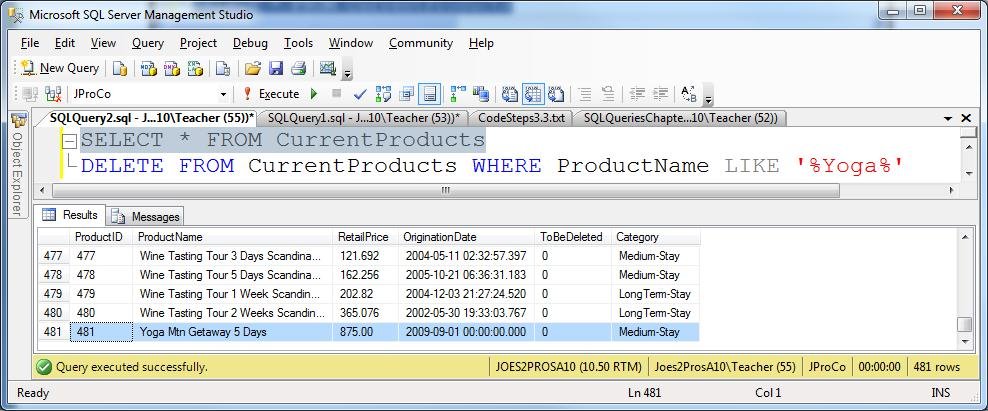Open the active files list dropdown arrow
Screen dimensions: 988x411
coord(948,118)
